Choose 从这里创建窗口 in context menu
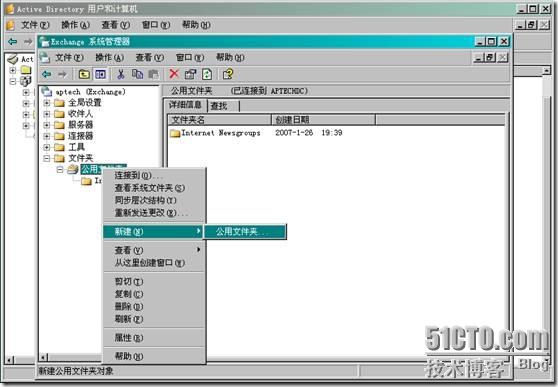 154,263
